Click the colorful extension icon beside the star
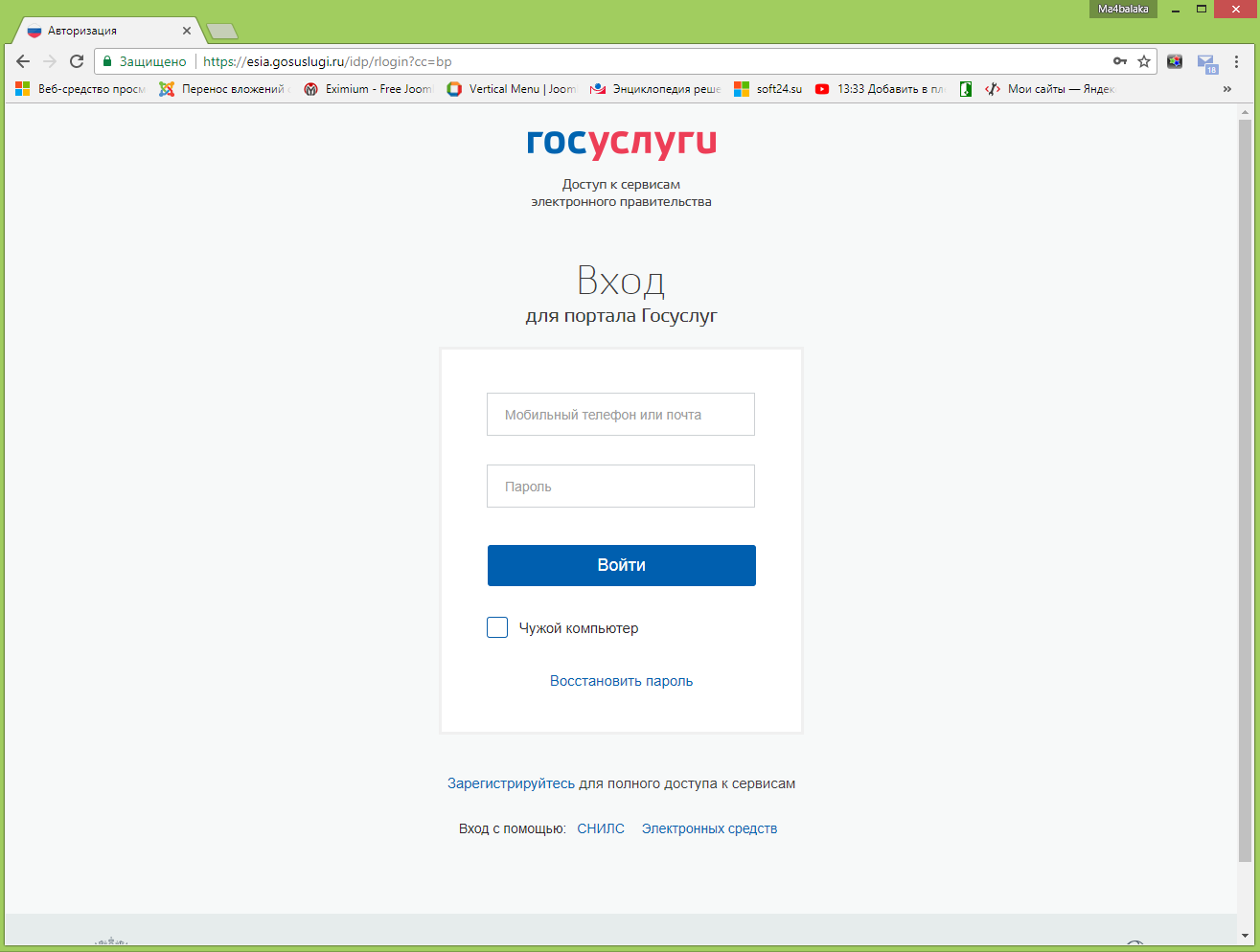Viewport: 1260px width, 952px height. click(x=1175, y=61)
